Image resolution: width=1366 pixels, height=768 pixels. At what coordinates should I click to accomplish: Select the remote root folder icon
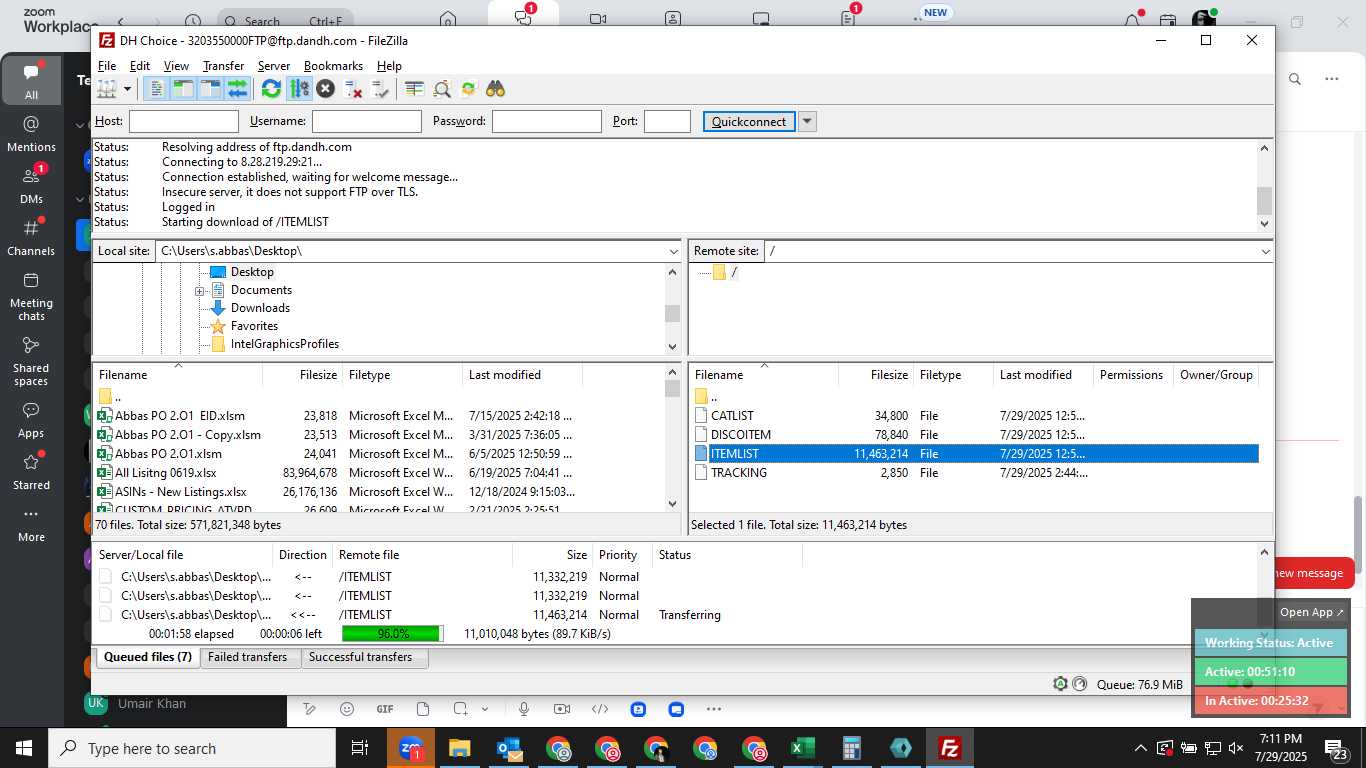tap(719, 272)
